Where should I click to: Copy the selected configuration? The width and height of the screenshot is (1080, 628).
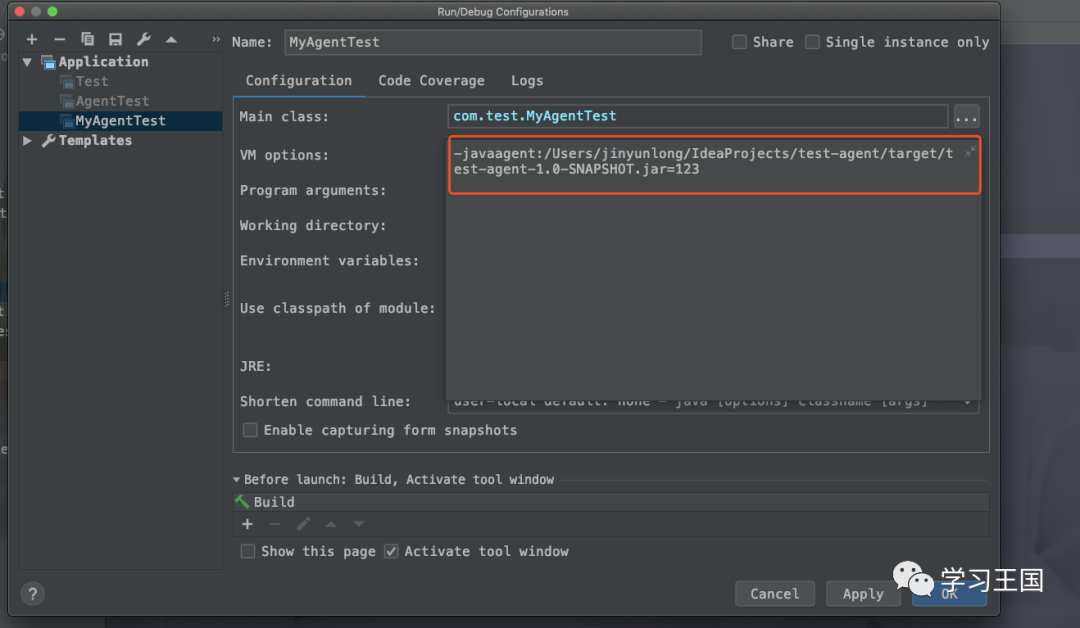click(x=87, y=39)
